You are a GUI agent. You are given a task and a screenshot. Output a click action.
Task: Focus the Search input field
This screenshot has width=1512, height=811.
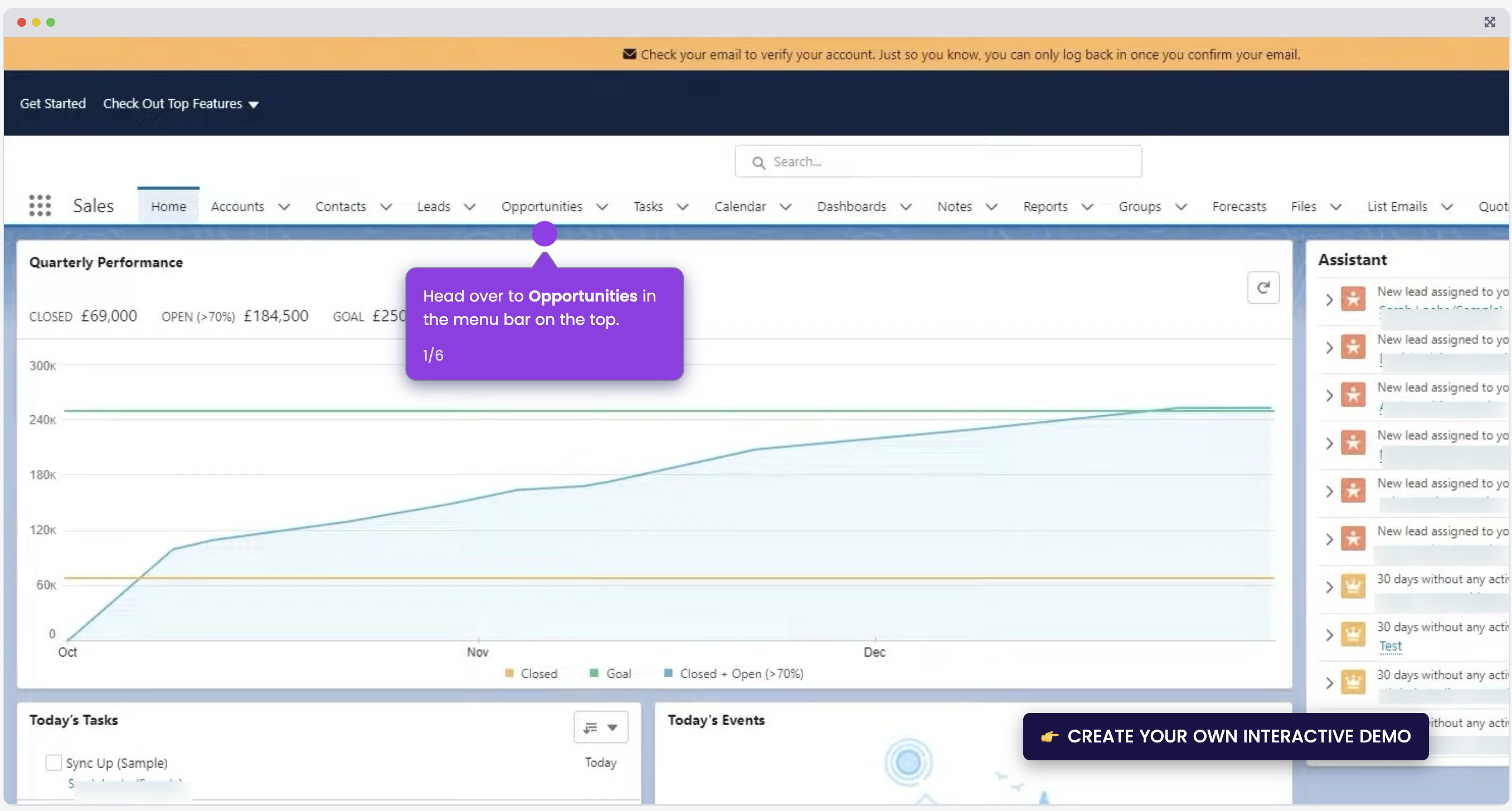938,162
